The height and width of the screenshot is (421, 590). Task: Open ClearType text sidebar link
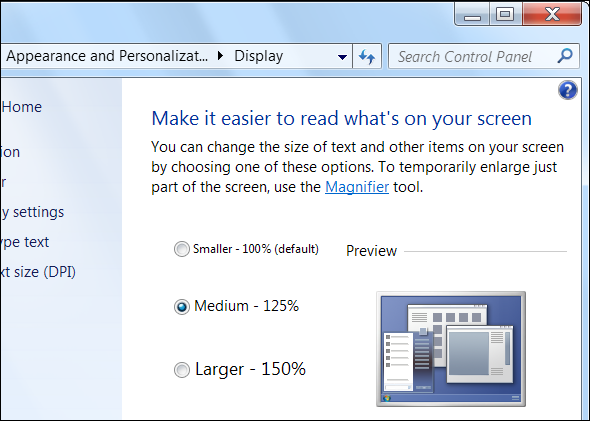[25, 242]
